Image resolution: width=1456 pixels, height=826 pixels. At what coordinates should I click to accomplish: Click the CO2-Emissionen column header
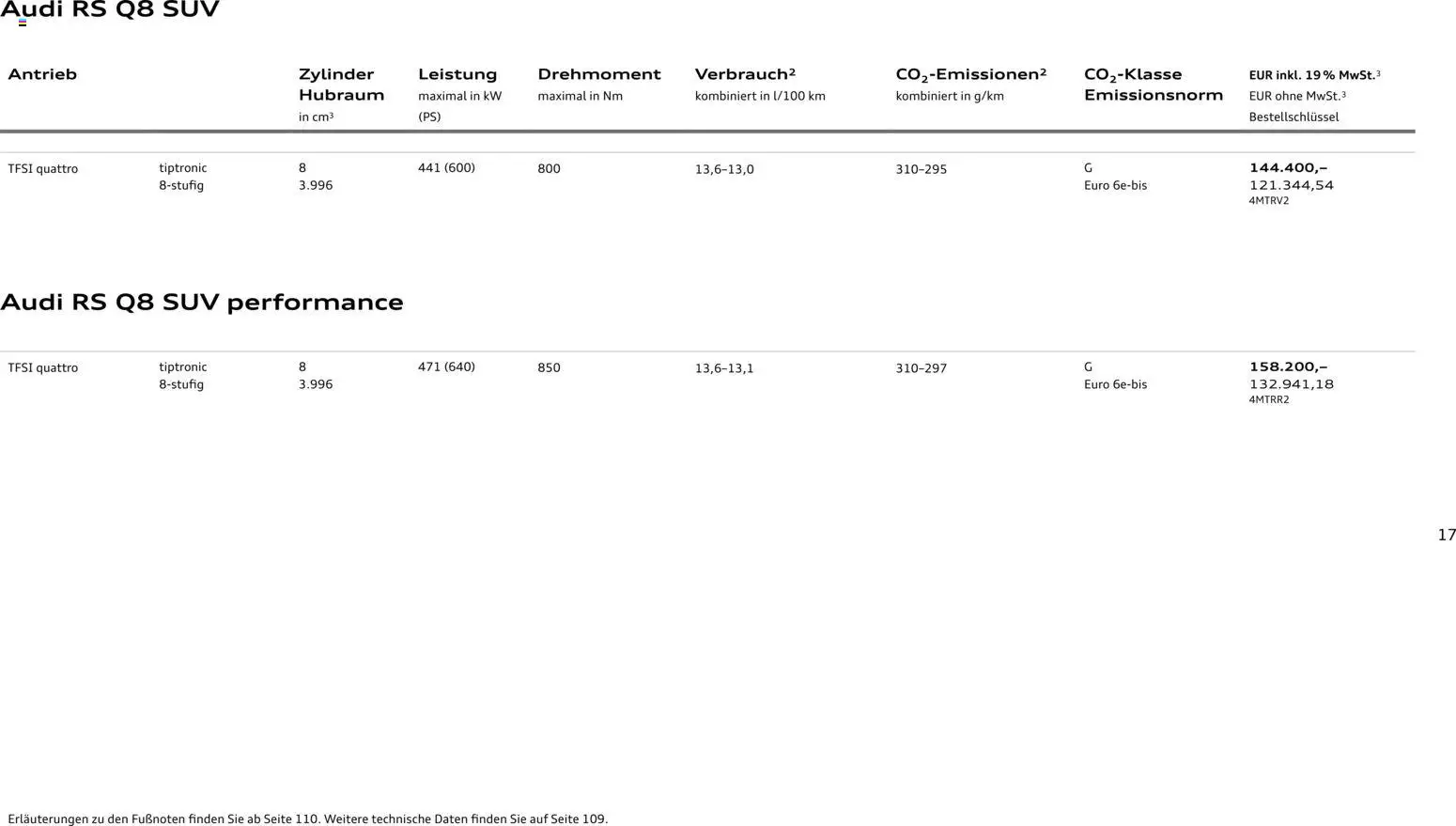[x=969, y=74]
